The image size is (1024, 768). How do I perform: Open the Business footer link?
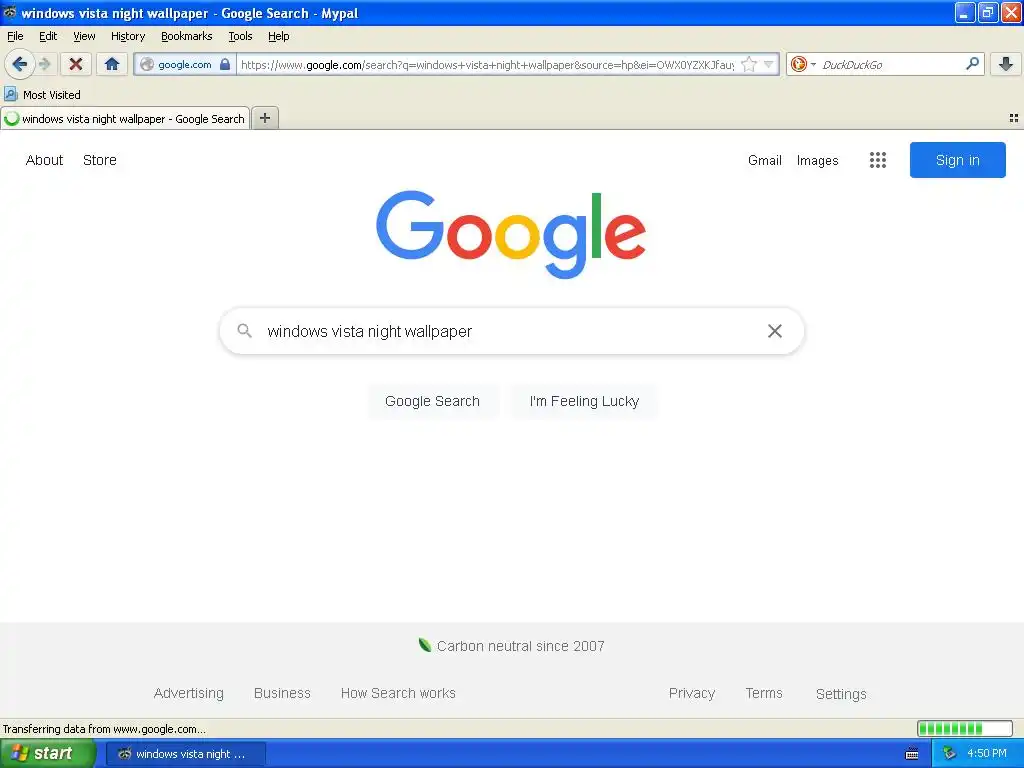282,693
